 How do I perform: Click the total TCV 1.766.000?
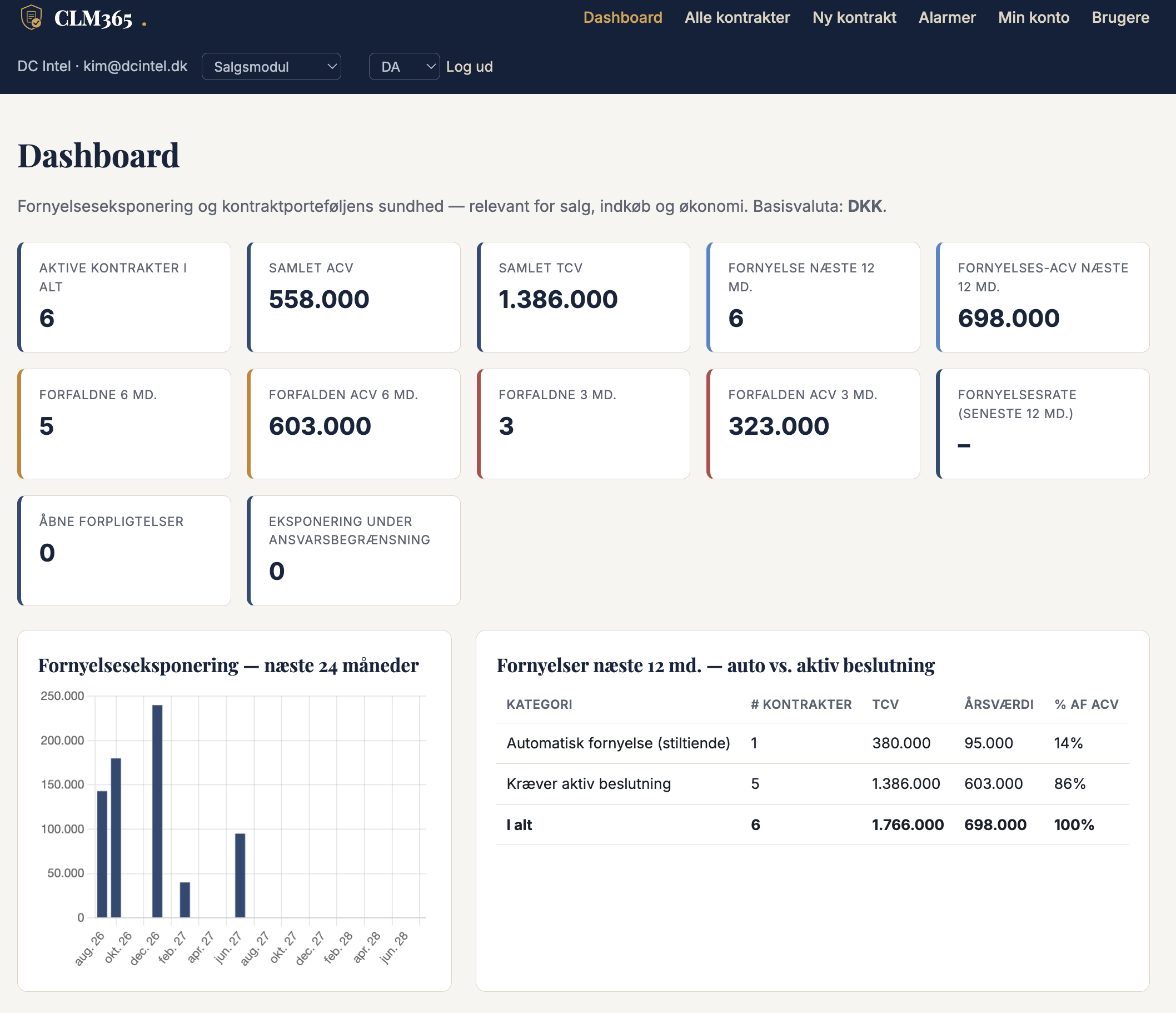(x=908, y=825)
